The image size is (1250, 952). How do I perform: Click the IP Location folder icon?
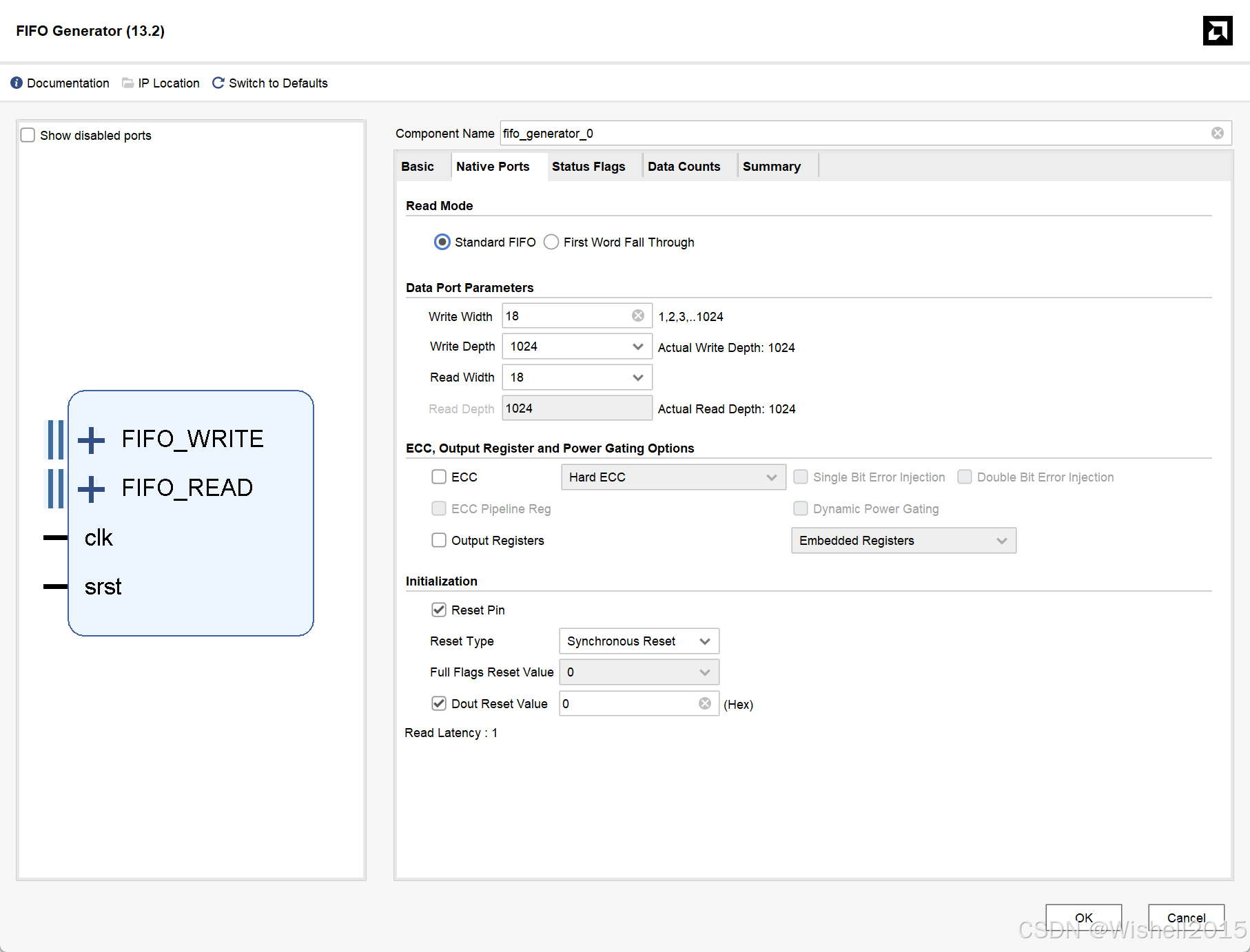[128, 83]
